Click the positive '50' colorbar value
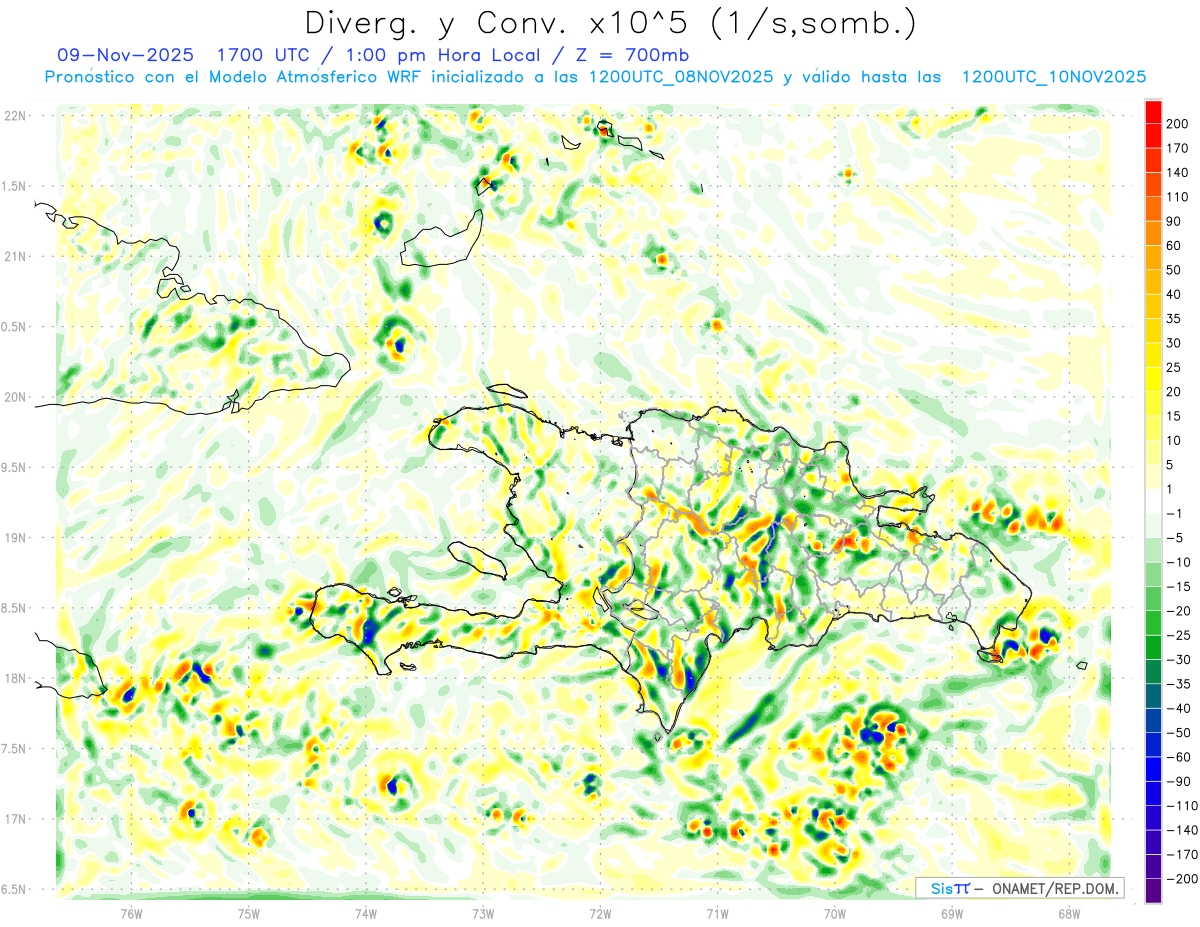 coord(1173,270)
